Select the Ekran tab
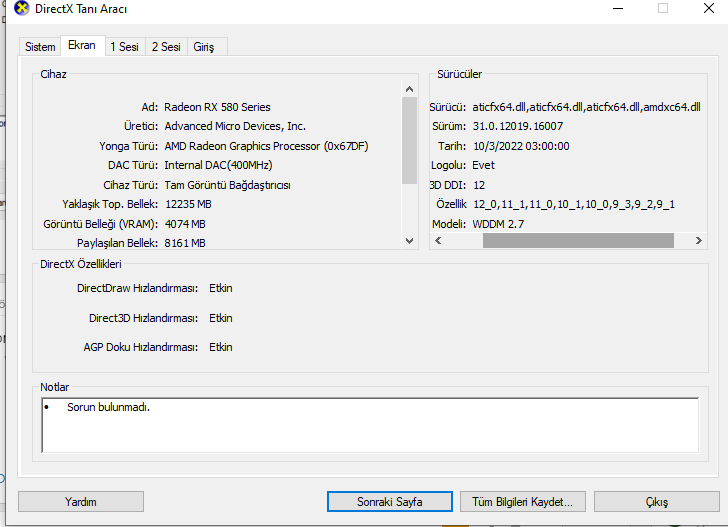The width and height of the screenshot is (728, 527). point(82,45)
